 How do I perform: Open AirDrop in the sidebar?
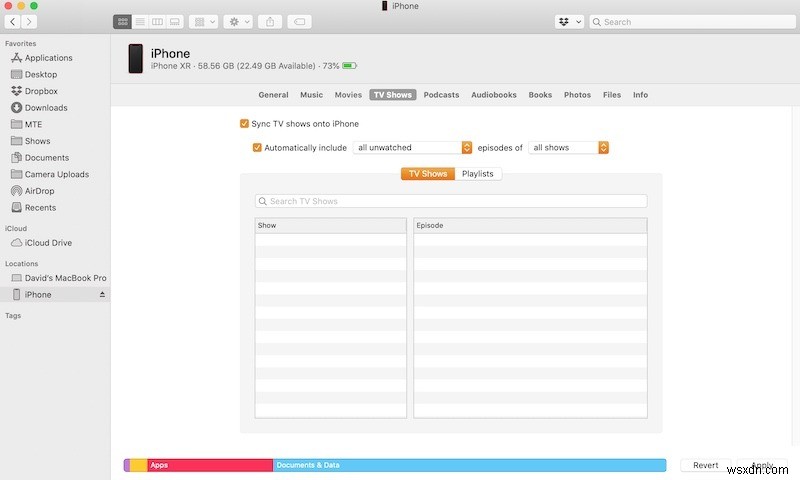click(39, 191)
